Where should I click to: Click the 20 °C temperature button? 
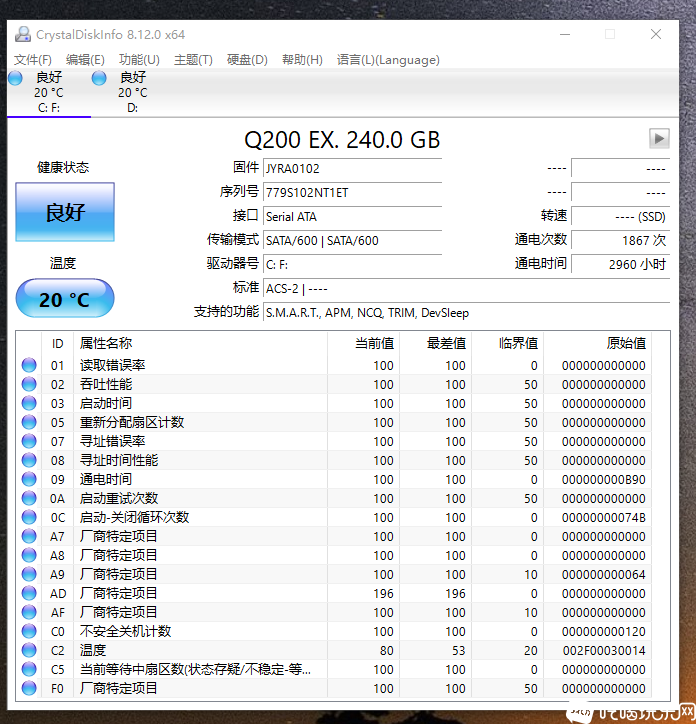pyautogui.click(x=65, y=298)
